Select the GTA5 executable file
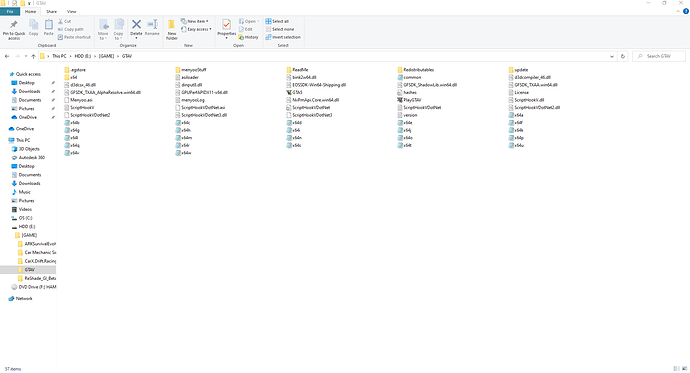This screenshot has height=373, width=690. [295, 92]
